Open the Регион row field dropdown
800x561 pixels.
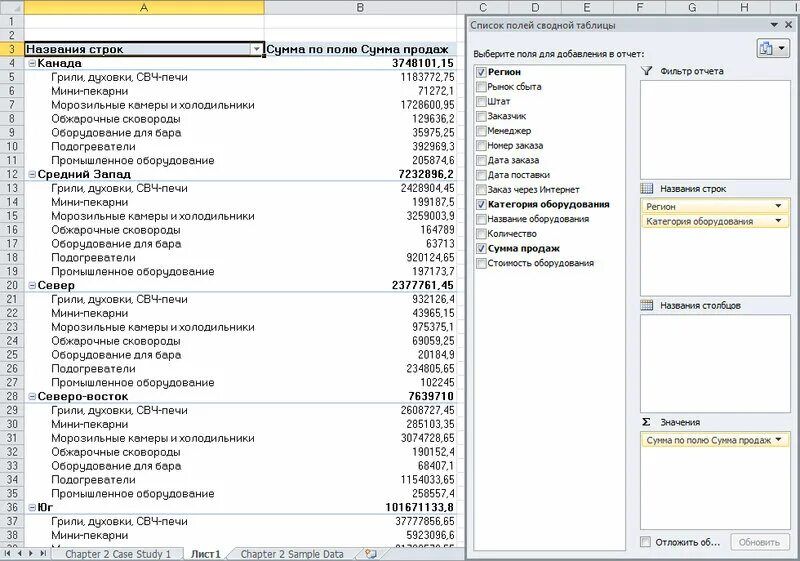tap(778, 206)
